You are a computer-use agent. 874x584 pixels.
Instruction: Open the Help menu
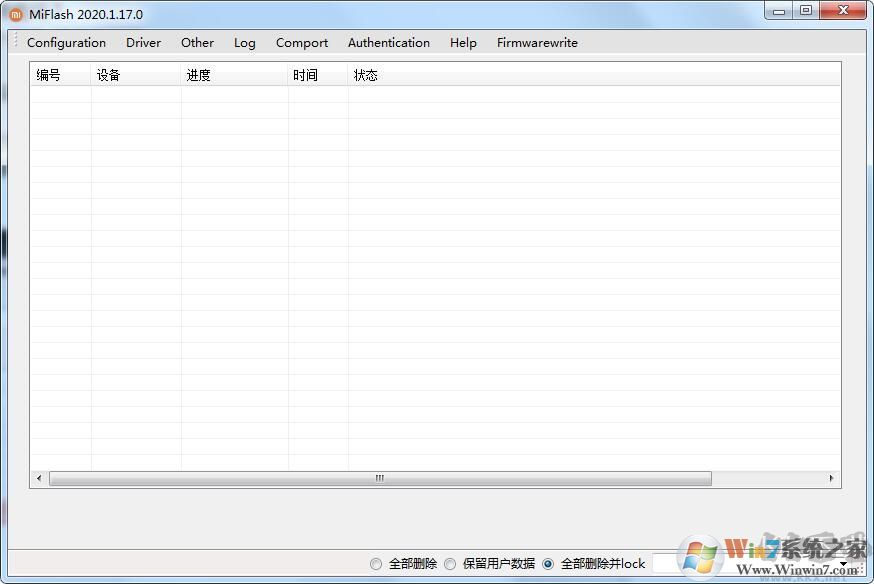tap(462, 42)
